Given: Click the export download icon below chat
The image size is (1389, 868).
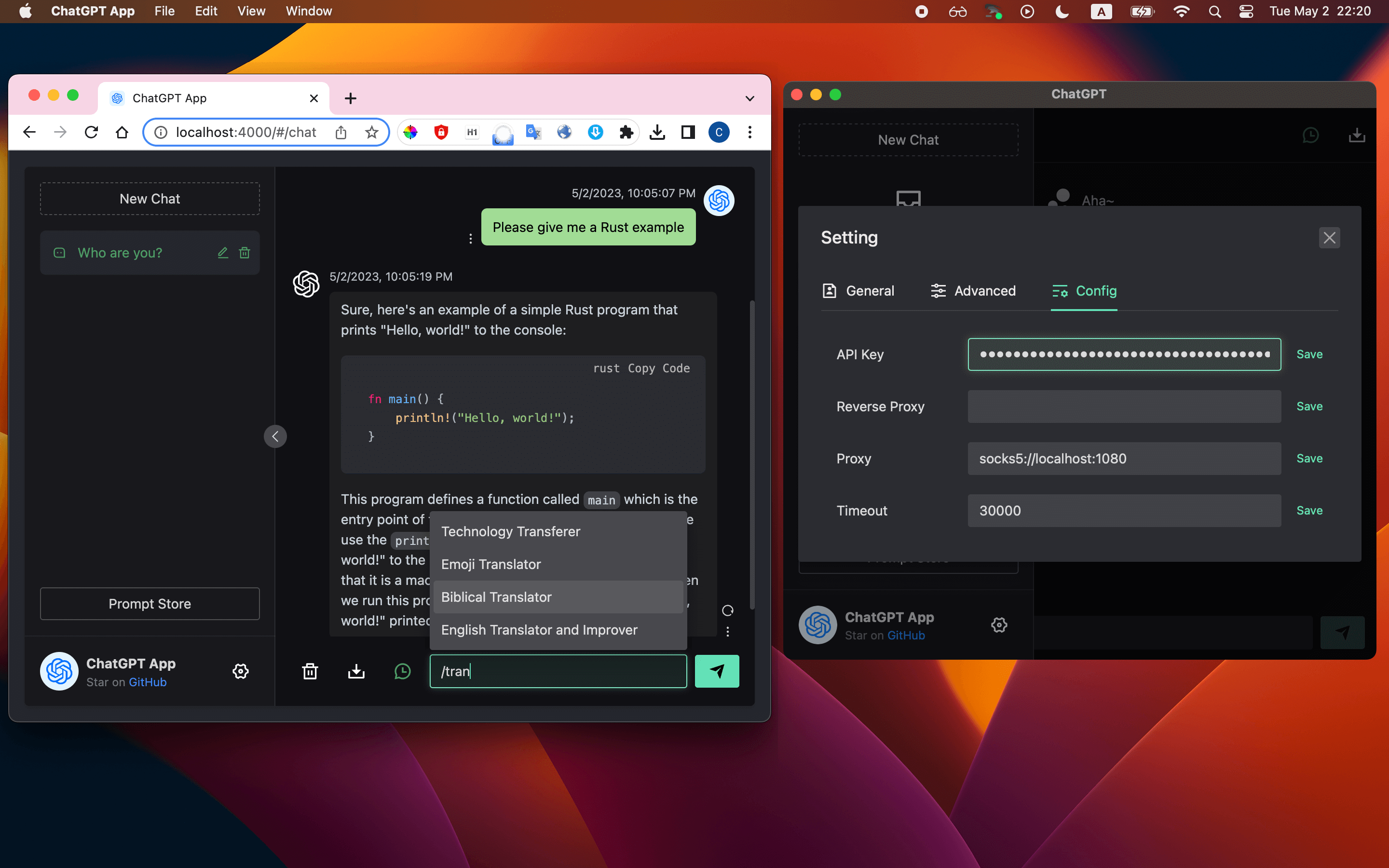Looking at the screenshot, I should (x=356, y=671).
